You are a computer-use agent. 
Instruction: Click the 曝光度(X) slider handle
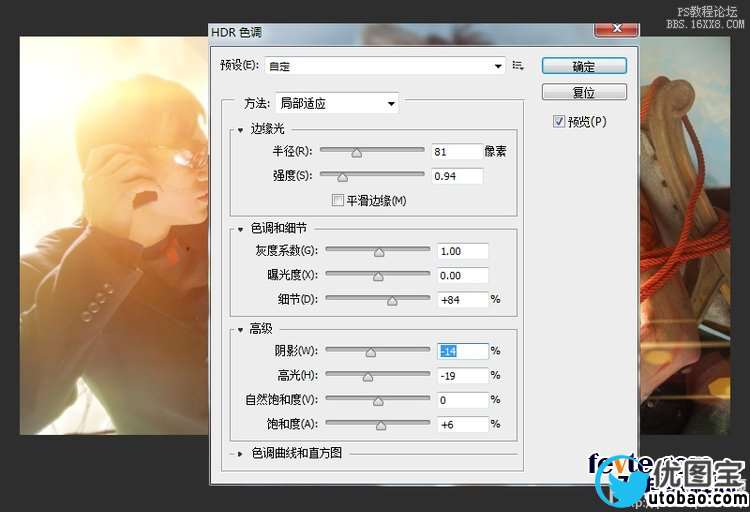pos(378,277)
